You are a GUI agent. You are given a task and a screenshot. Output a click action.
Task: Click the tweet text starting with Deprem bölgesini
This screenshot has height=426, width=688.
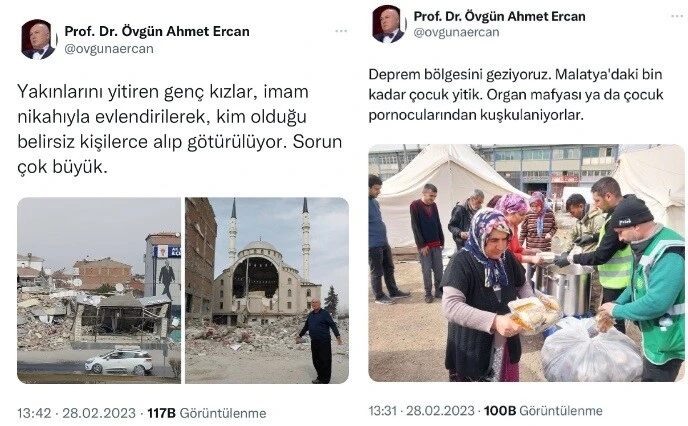516,94
